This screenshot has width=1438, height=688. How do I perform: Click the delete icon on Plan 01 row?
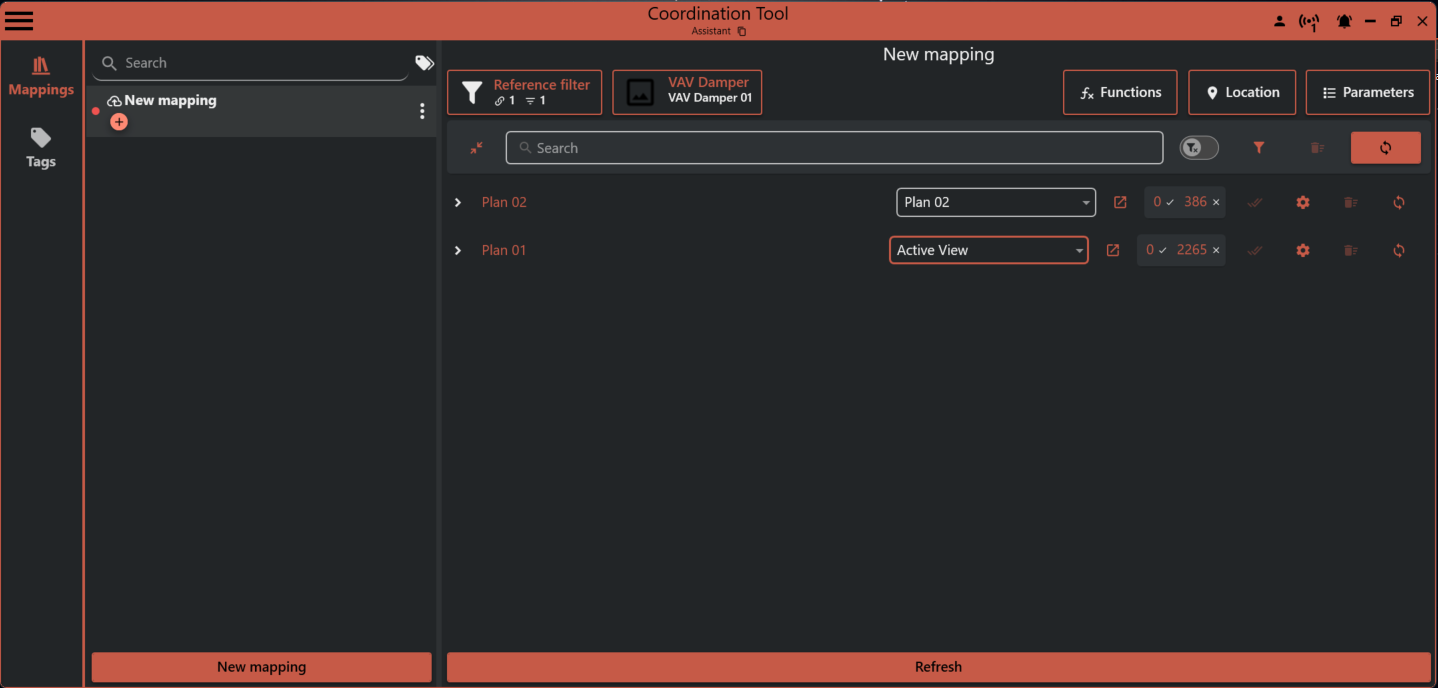(1351, 250)
